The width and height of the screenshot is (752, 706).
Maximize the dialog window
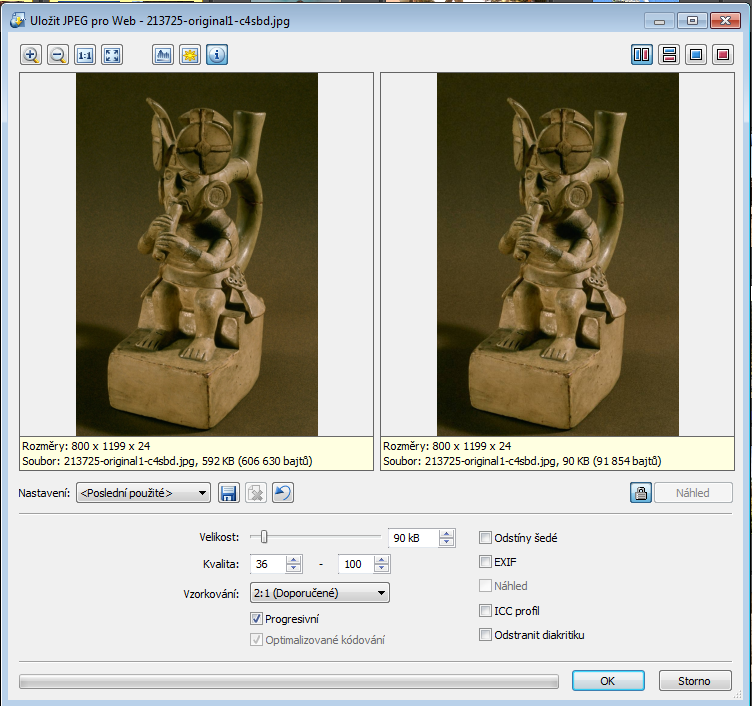tap(692, 21)
